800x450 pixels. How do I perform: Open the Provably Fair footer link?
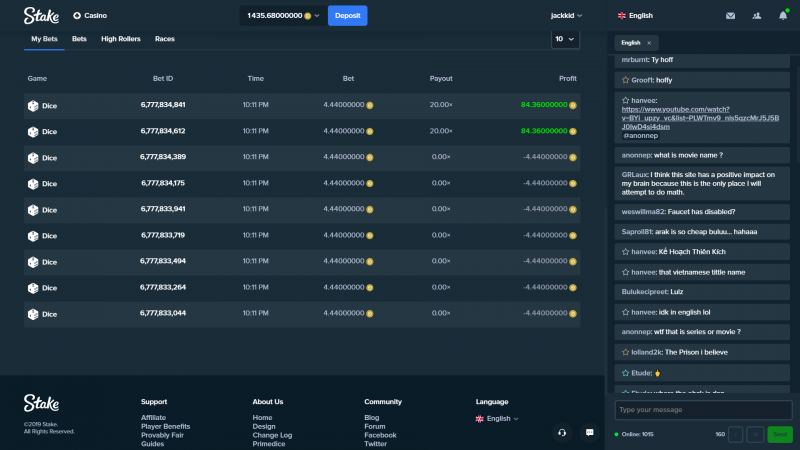click(x=162, y=435)
